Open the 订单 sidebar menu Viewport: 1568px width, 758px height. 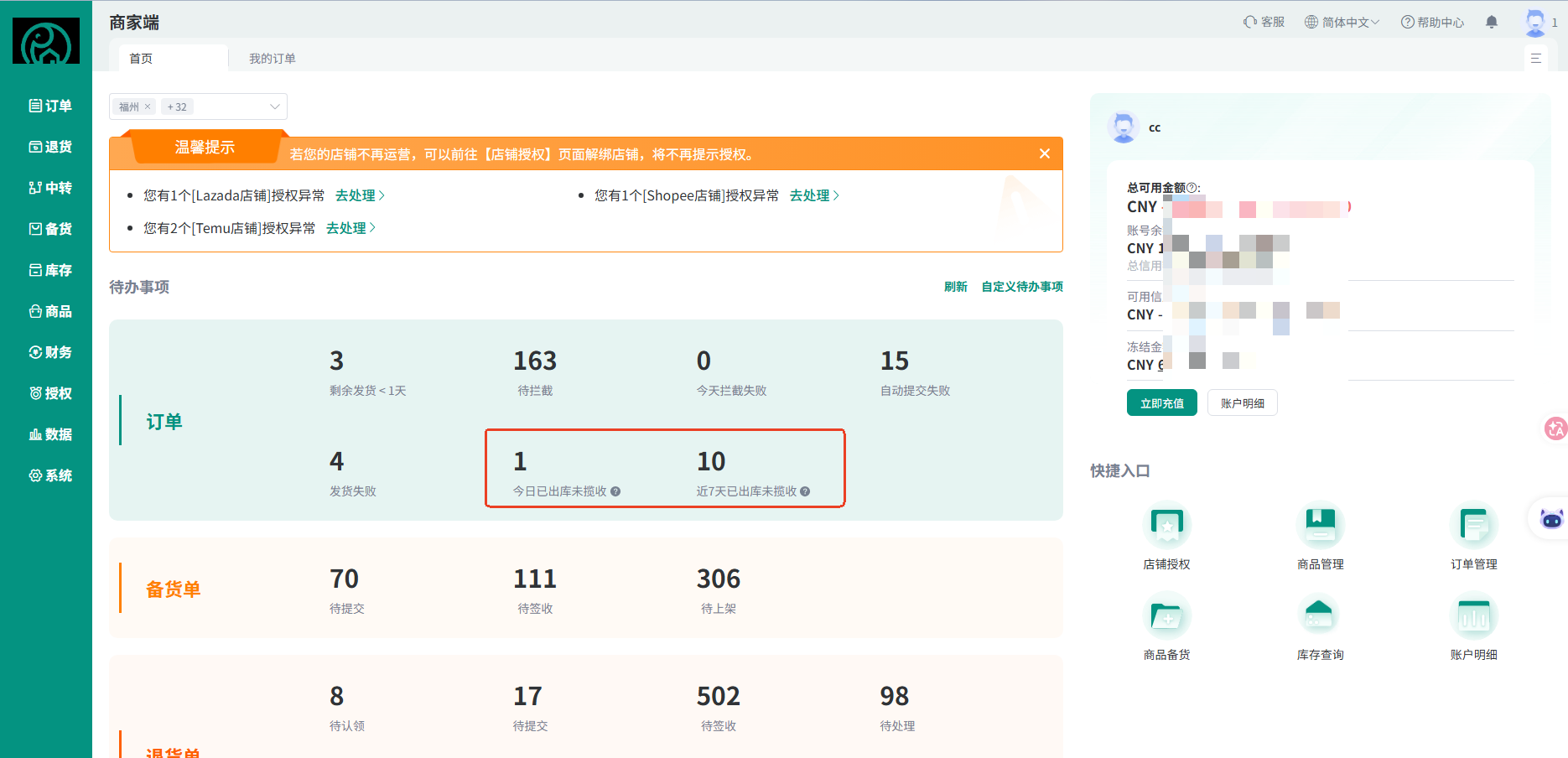[49, 106]
